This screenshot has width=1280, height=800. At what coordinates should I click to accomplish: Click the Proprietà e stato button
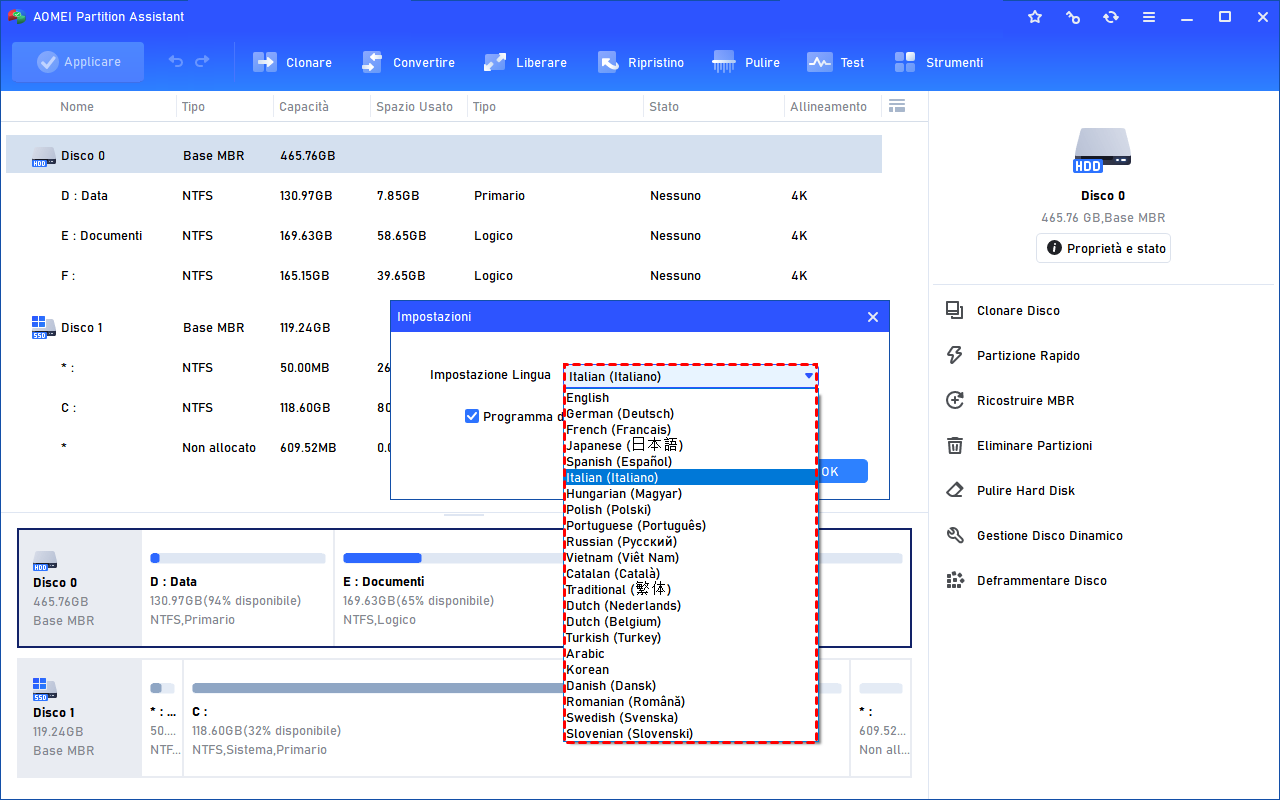tap(1103, 248)
